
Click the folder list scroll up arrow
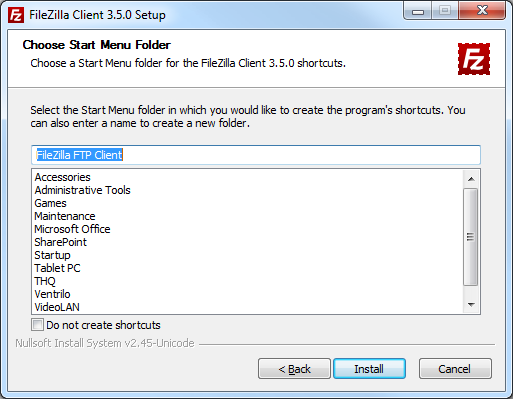tap(471, 179)
